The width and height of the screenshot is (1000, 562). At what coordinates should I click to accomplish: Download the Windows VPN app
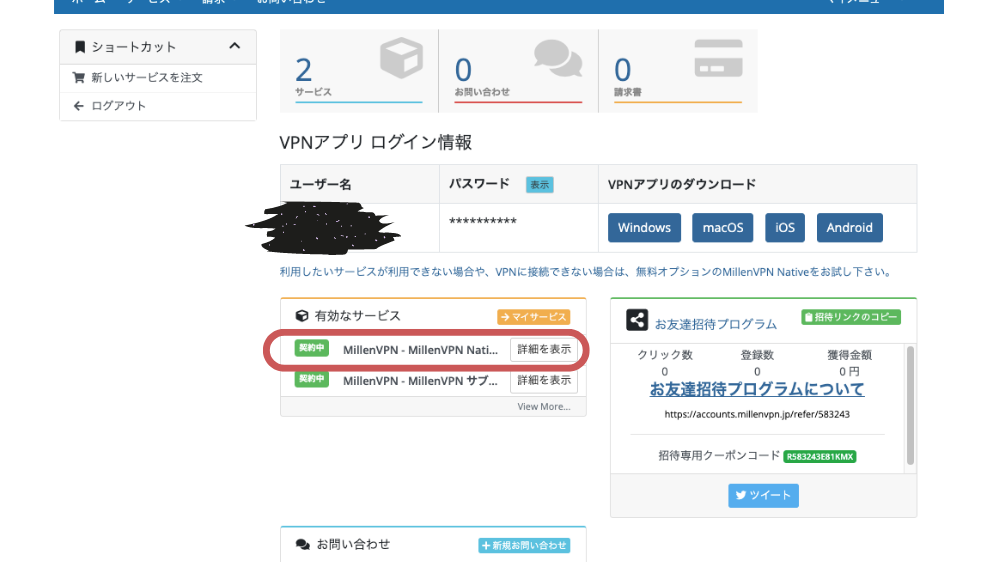(644, 228)
